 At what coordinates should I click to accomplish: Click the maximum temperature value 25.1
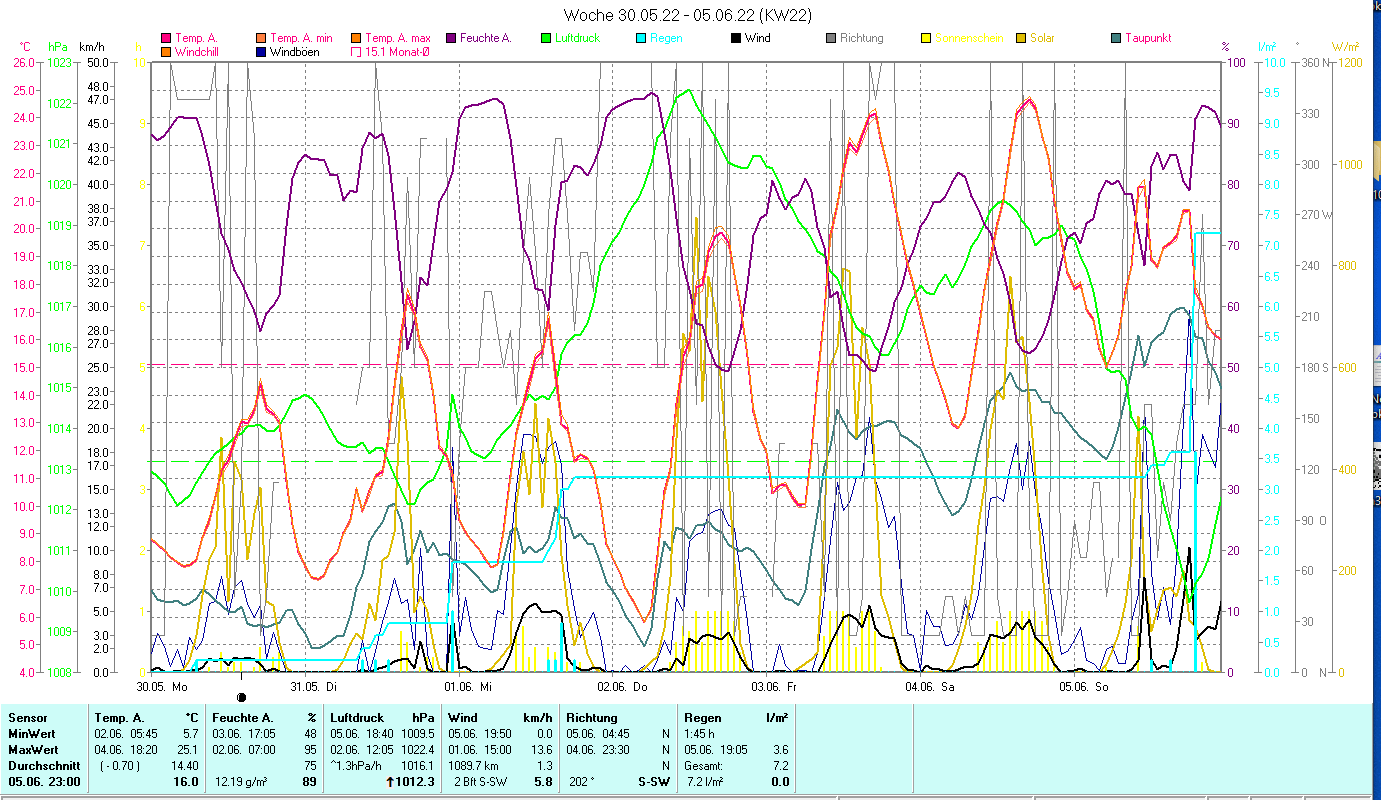pos(187,750)
